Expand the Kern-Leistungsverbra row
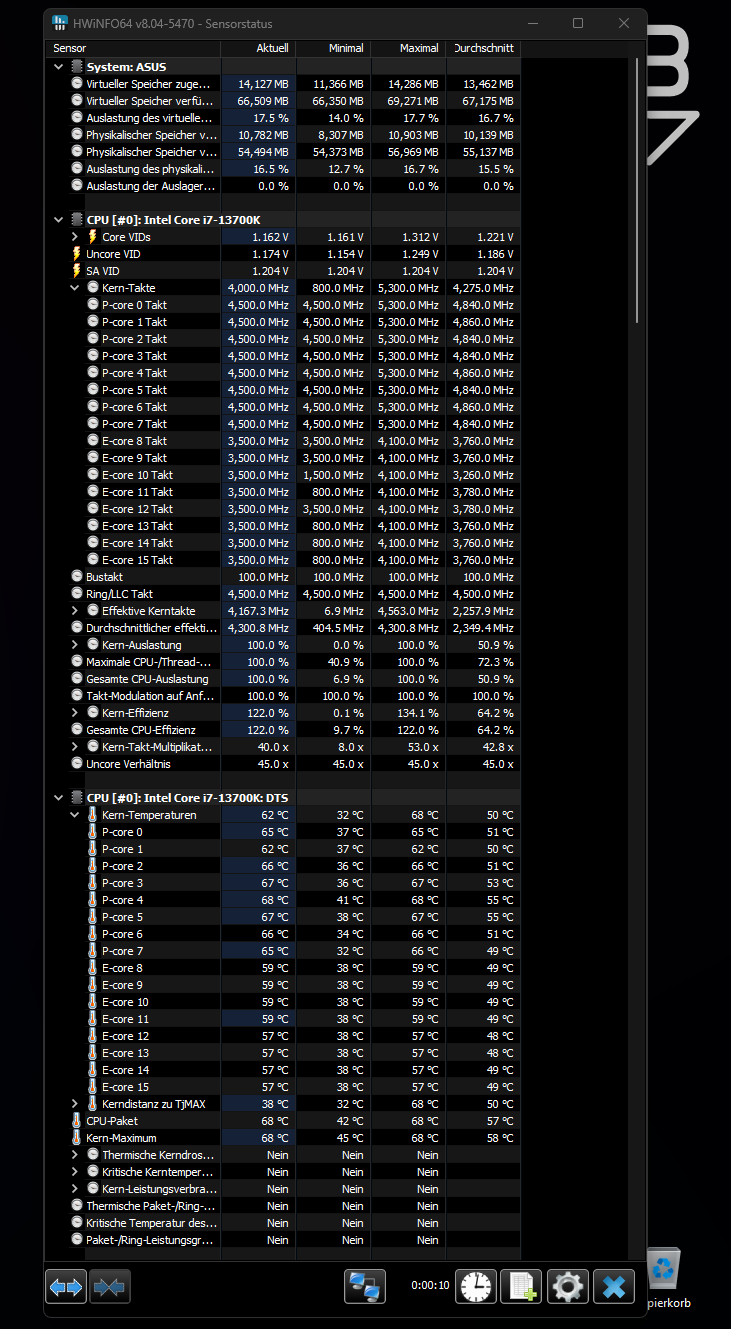Image resolution: width=731 pixels, height=1329 pixels. [75, 1189]
